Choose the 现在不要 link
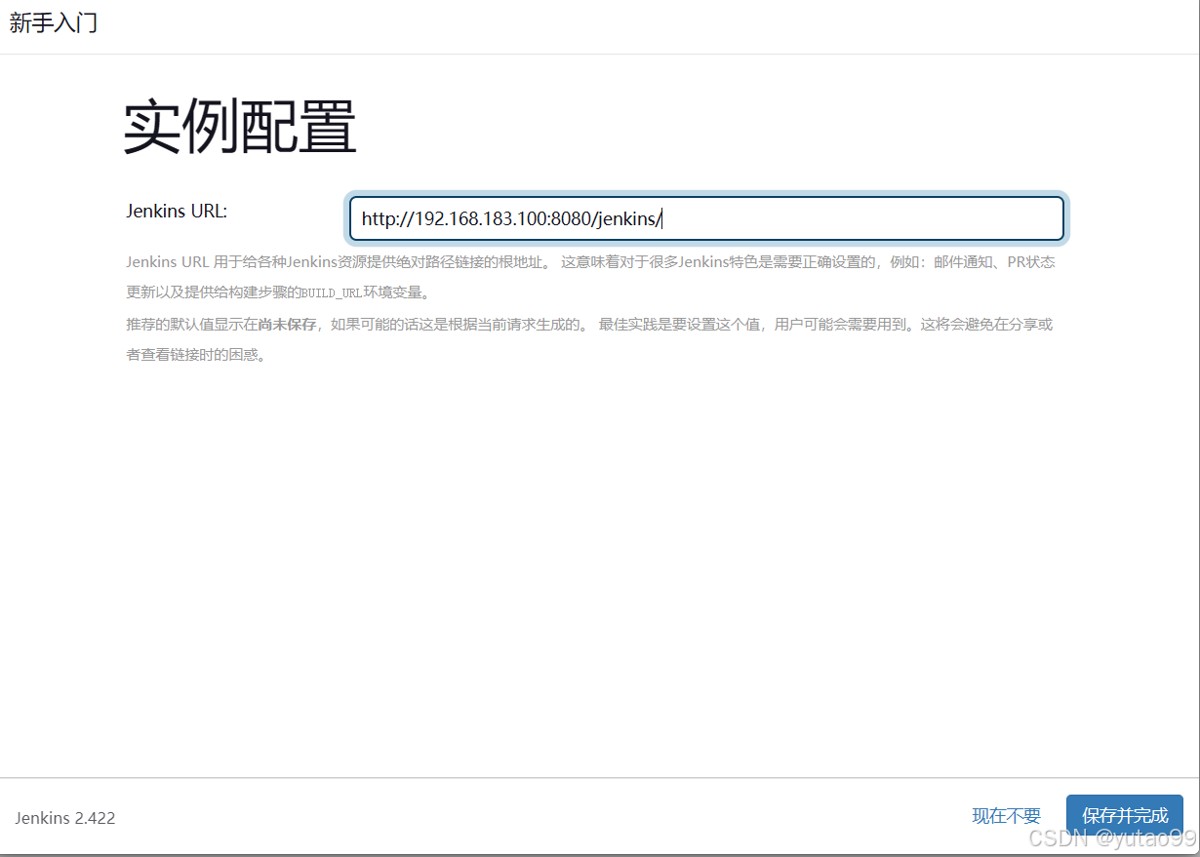The image size is (1200, 857). coord(1006,816)
